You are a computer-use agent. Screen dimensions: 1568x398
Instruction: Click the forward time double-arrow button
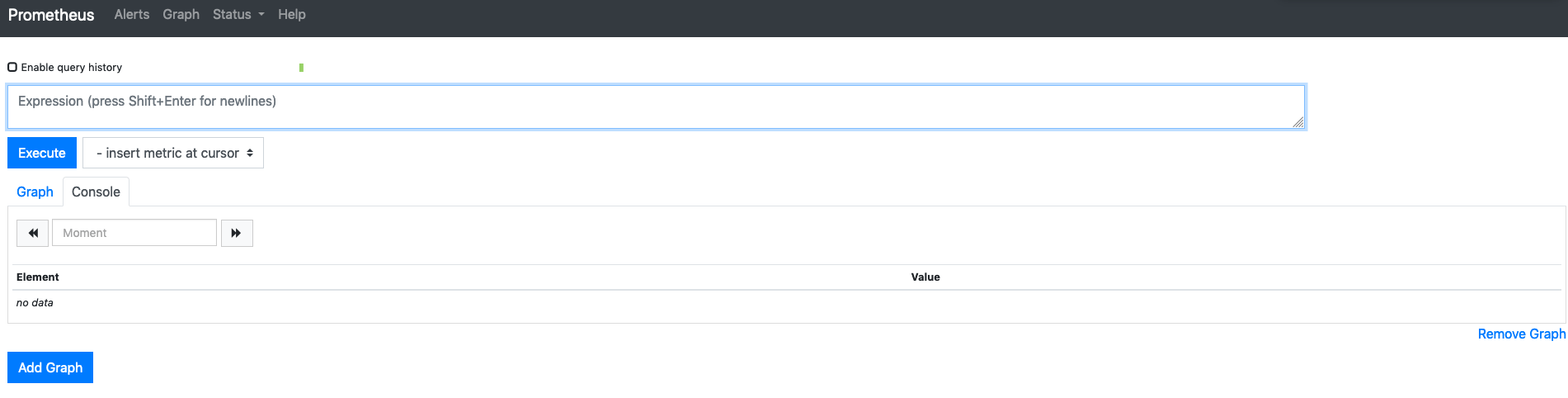237,233
